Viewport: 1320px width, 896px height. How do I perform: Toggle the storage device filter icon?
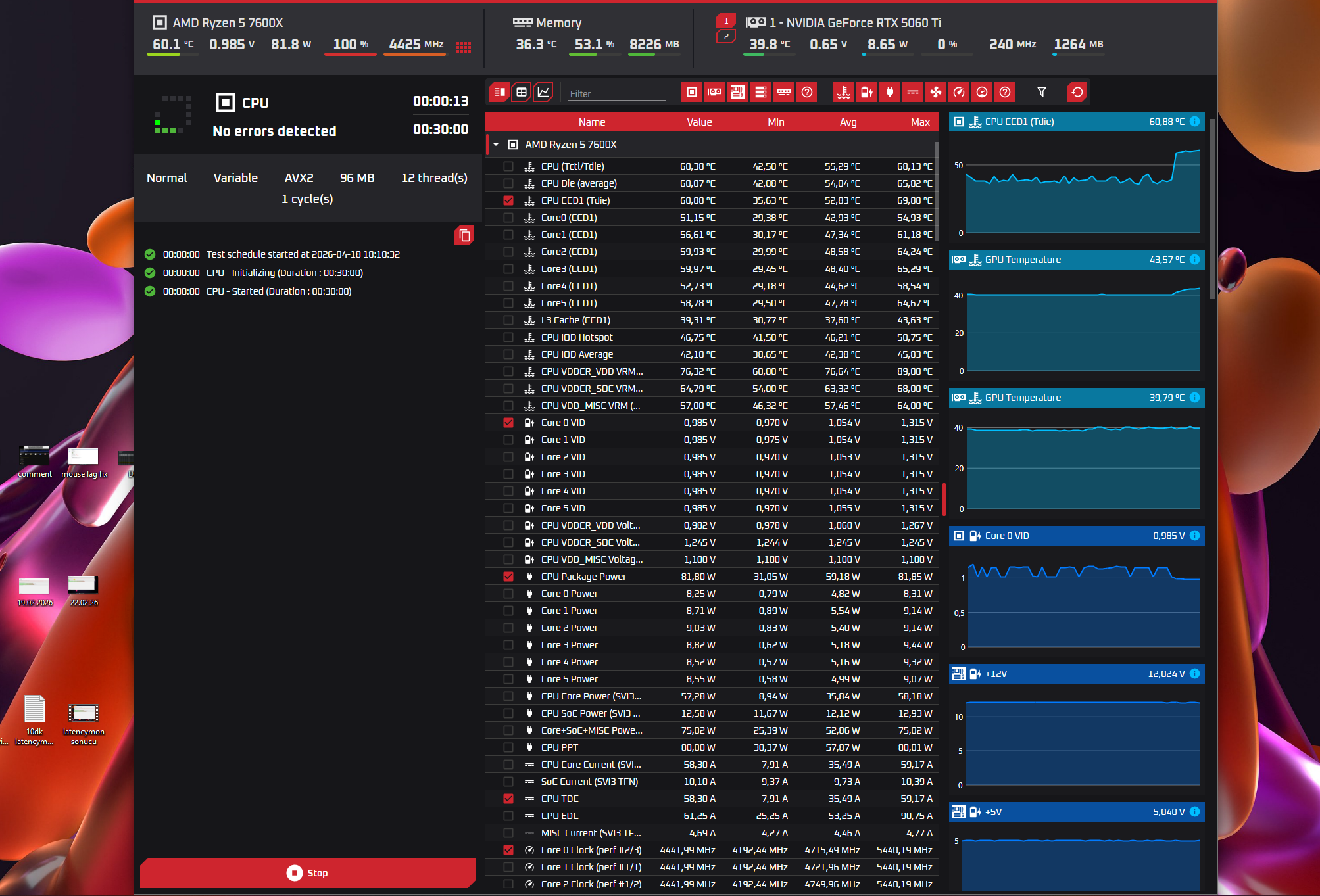point(761,92)
